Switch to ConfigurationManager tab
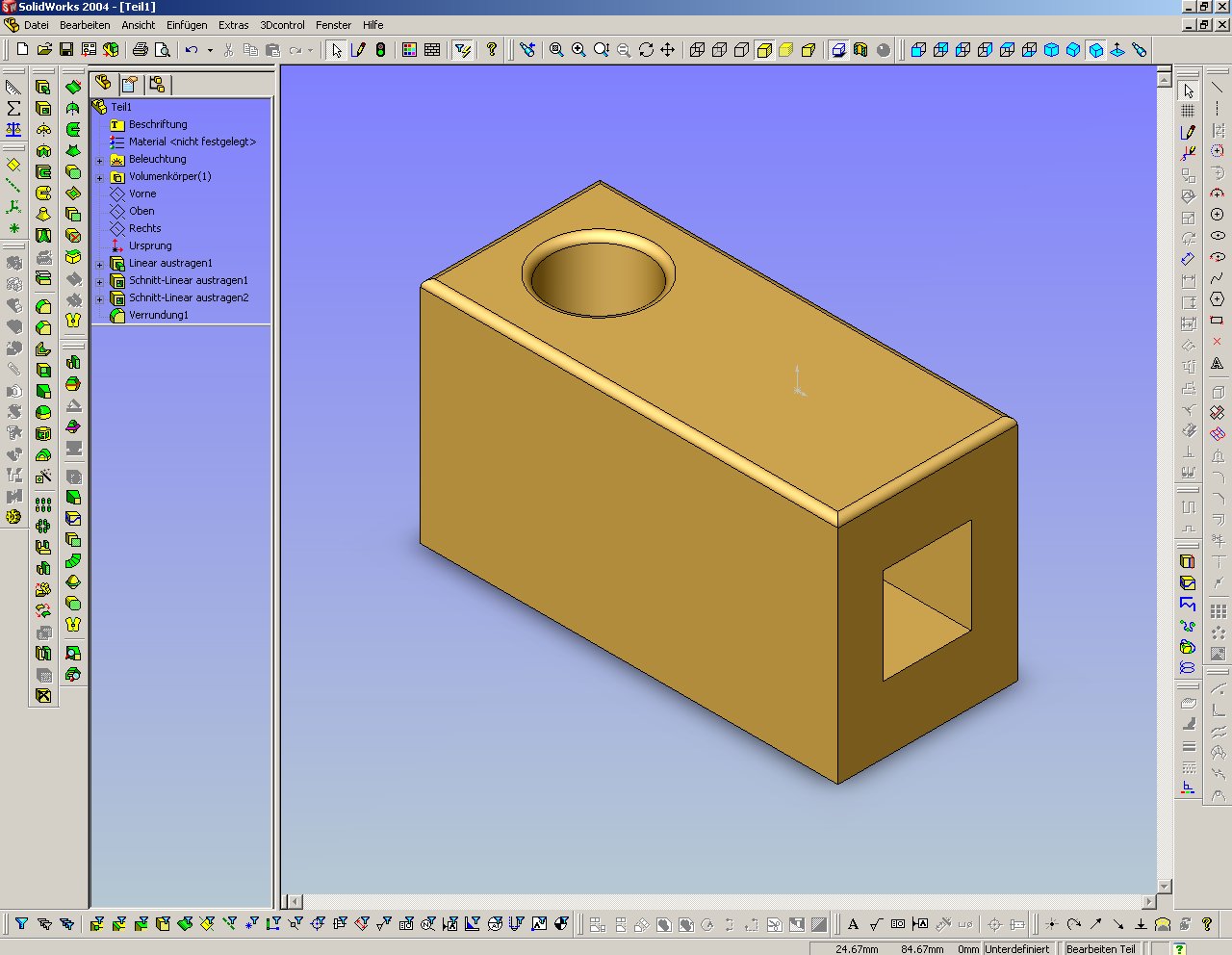 (x=157, y=84)
